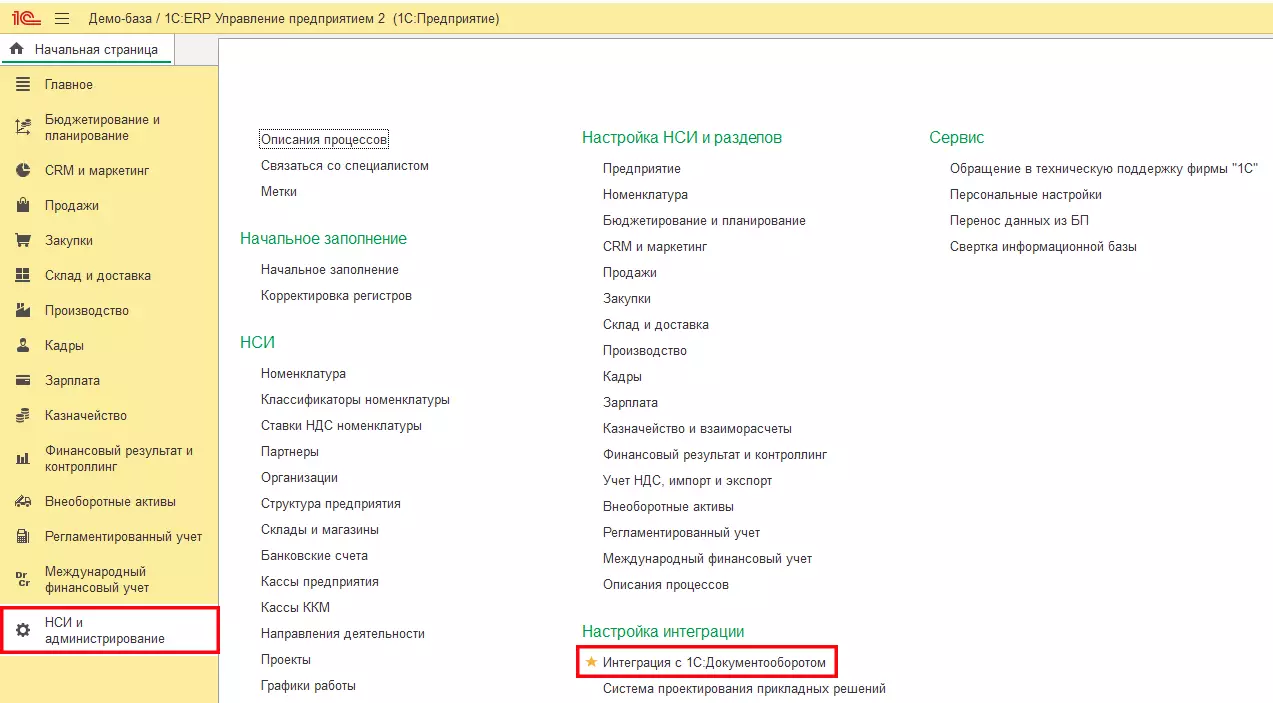Click the CRM и маркетинг pie icon
The height and width of the screenshot is (703, 1273).
click(23, 171)
